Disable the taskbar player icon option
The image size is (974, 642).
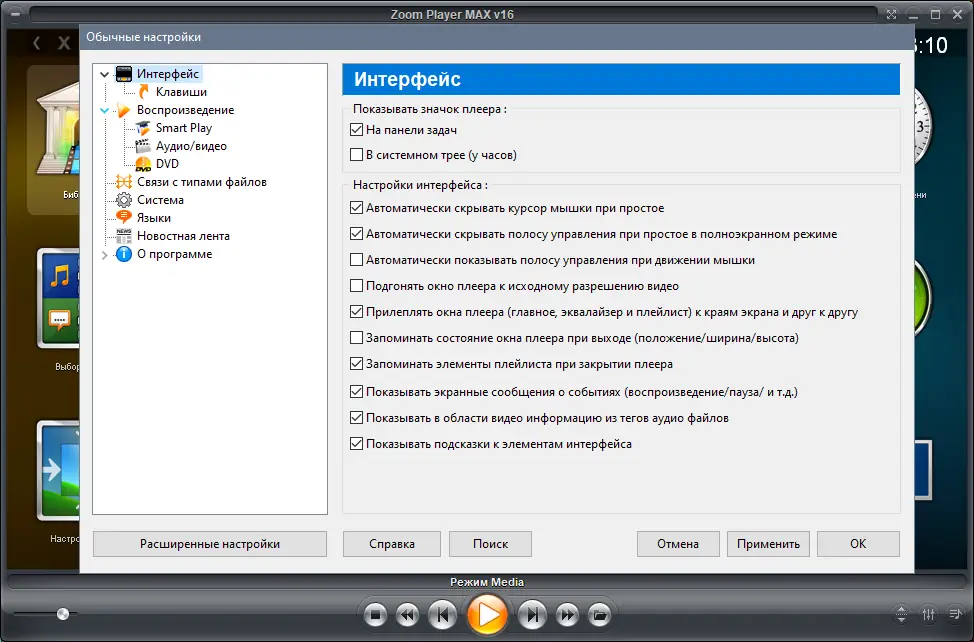[x=357, y=129]
